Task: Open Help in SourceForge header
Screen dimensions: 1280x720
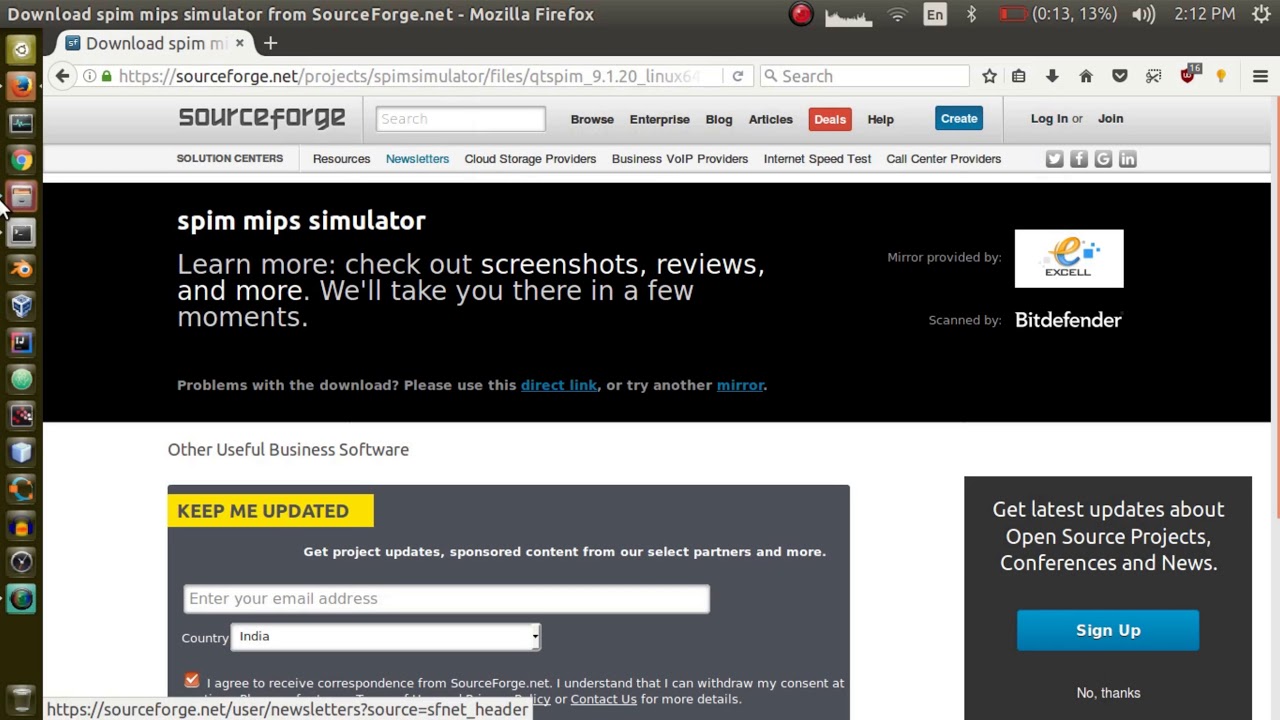Action: 881,119
